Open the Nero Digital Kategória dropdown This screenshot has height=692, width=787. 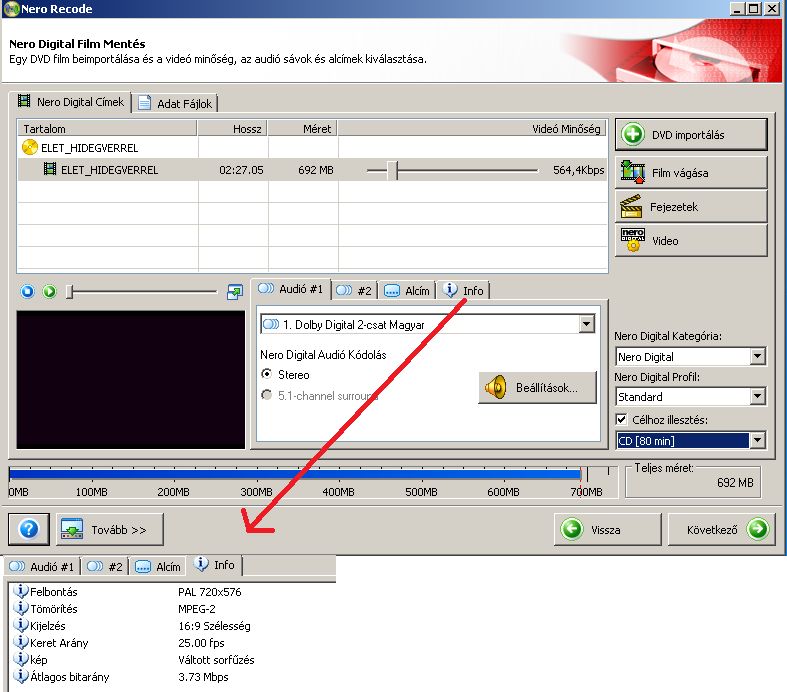(x=757, y=357)
